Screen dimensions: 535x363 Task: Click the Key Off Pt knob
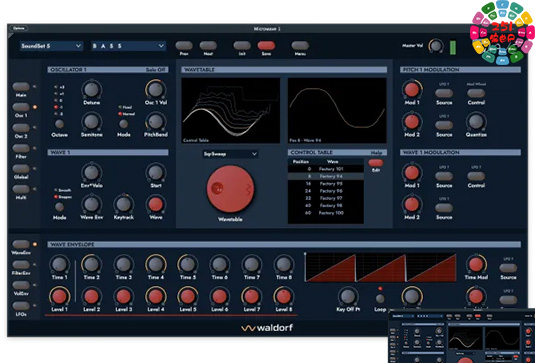tap(348, 296)
